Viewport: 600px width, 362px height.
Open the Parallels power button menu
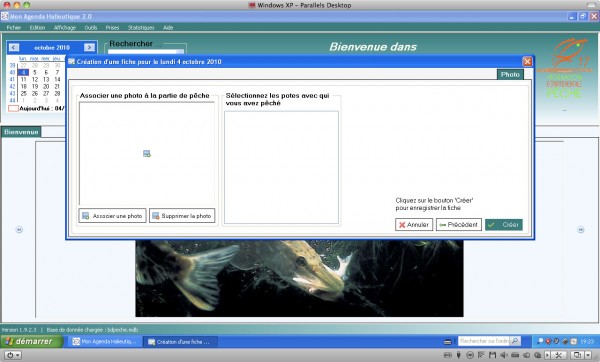pyautogui.click(x=13, y=355)
